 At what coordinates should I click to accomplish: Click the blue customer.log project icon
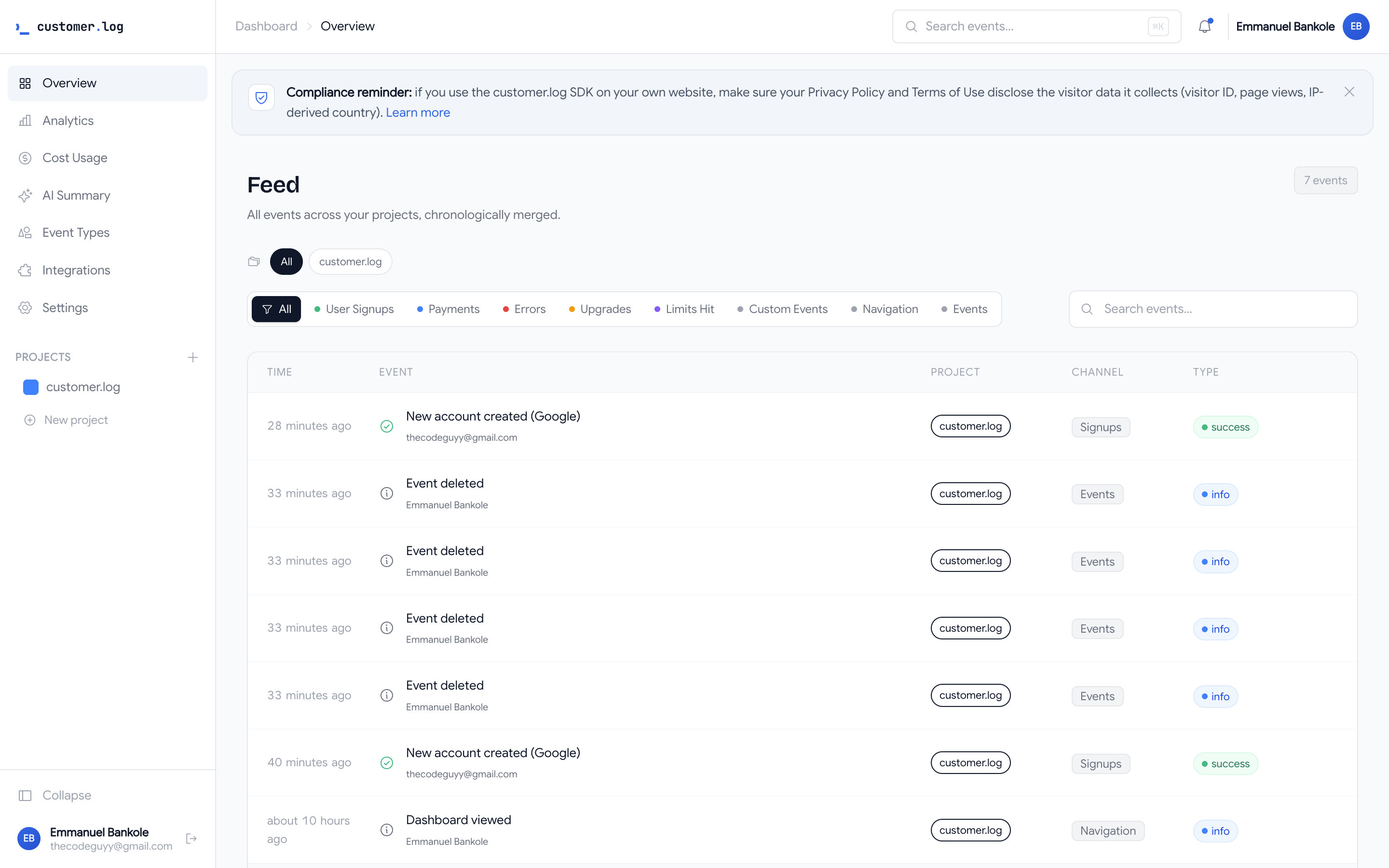tap(30, 387)
